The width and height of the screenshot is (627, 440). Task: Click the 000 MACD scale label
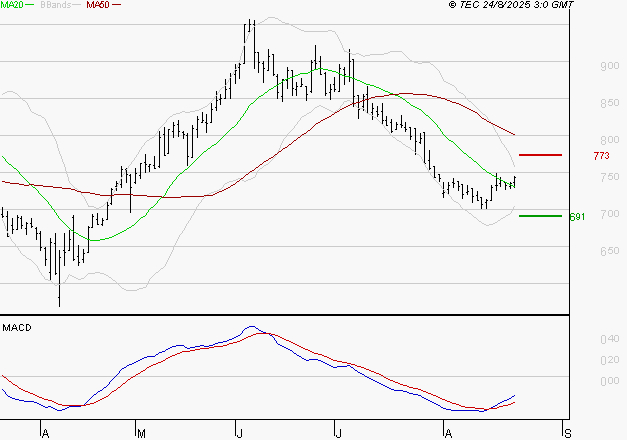(x=580, y=381)
